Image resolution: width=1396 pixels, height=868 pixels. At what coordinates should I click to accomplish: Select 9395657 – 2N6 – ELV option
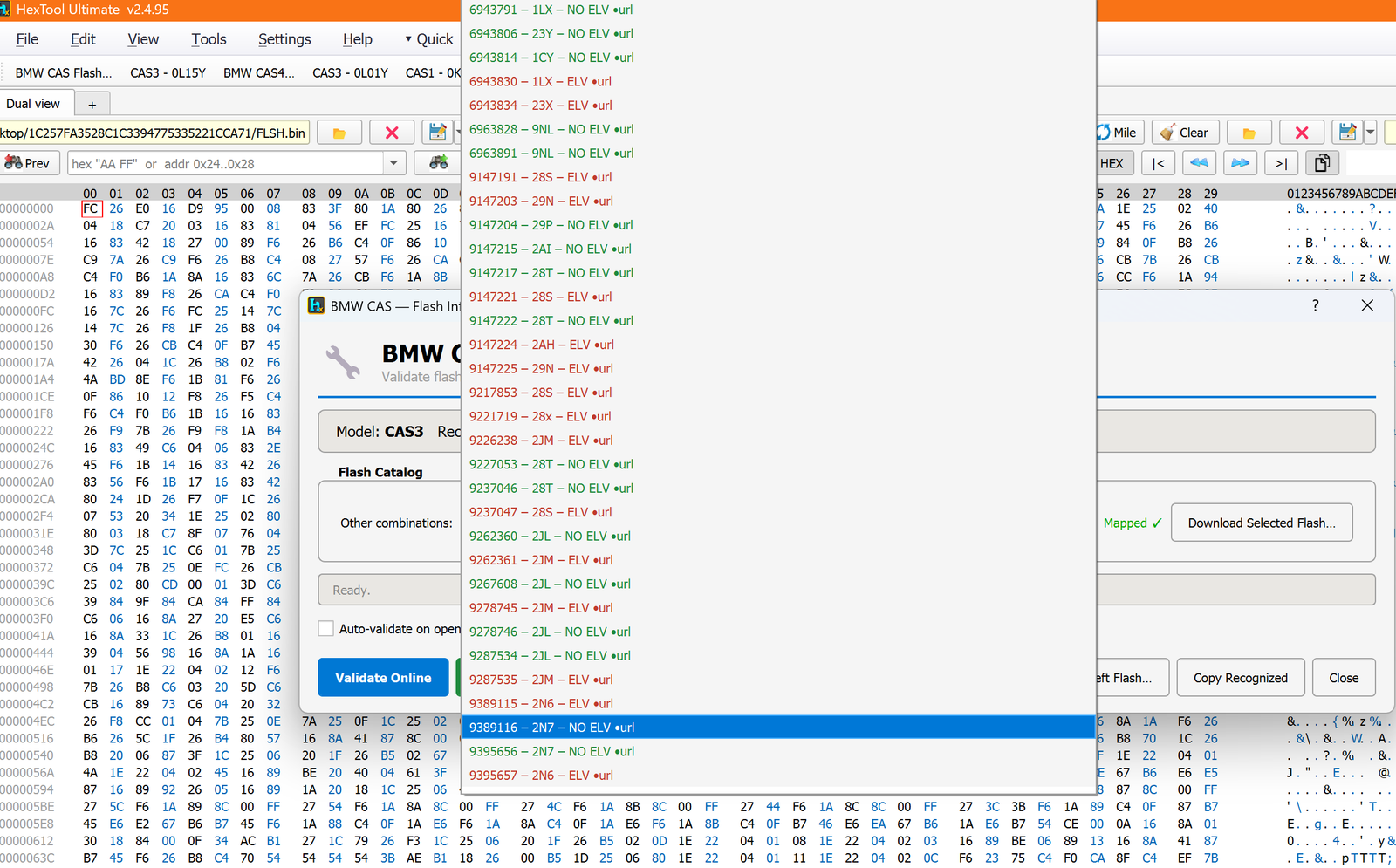[x=778, y=776]
